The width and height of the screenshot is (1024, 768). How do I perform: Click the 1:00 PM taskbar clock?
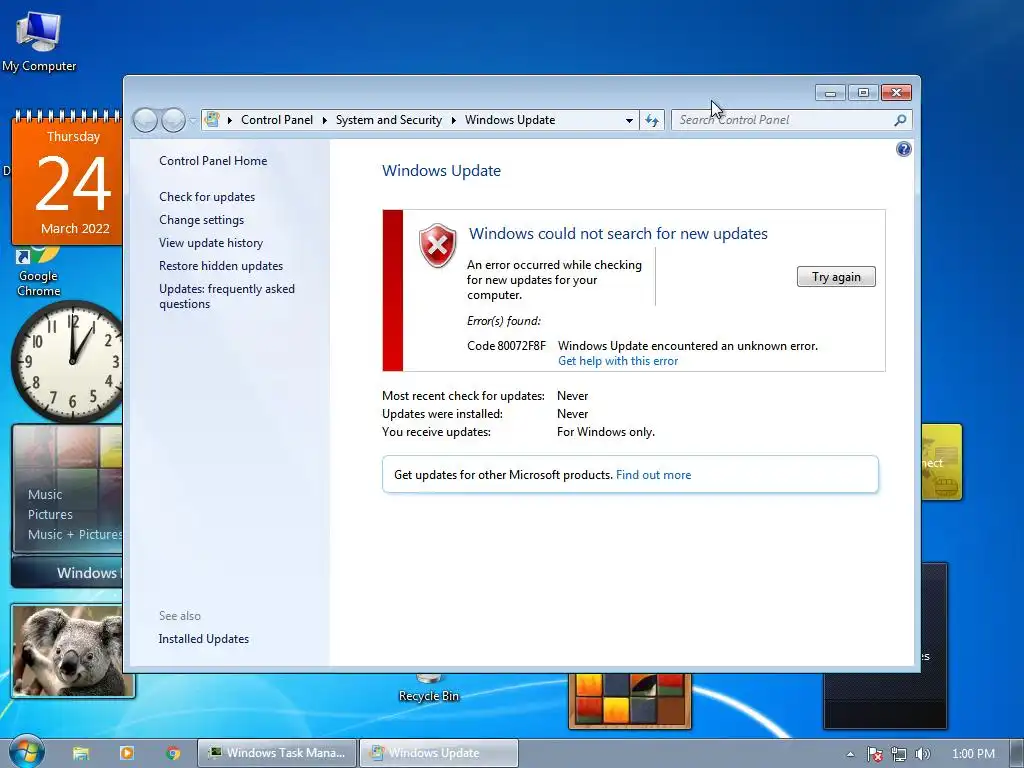(x=973, y=754)
